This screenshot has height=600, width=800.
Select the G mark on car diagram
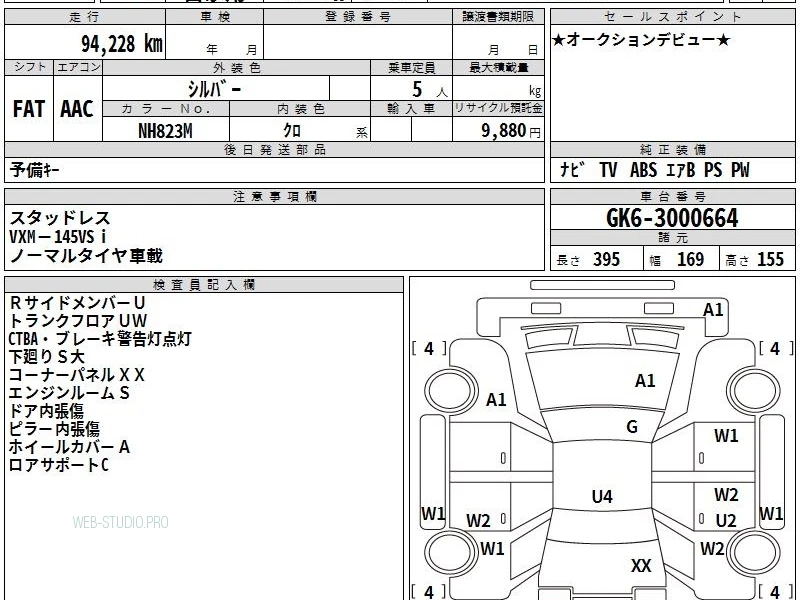(632, 427)
